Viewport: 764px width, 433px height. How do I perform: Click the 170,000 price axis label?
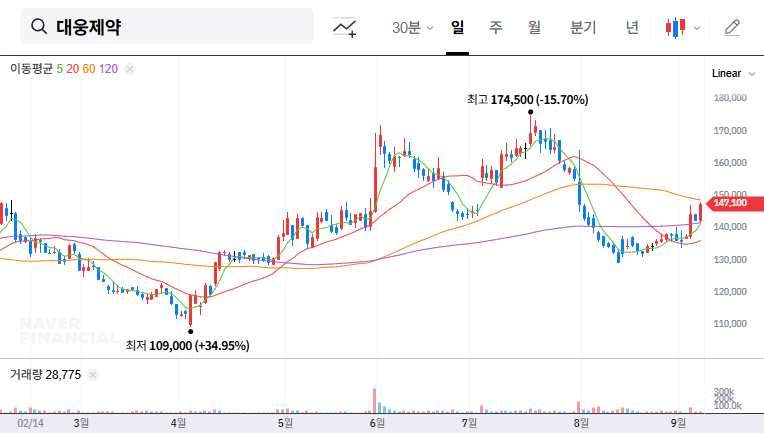730,131
